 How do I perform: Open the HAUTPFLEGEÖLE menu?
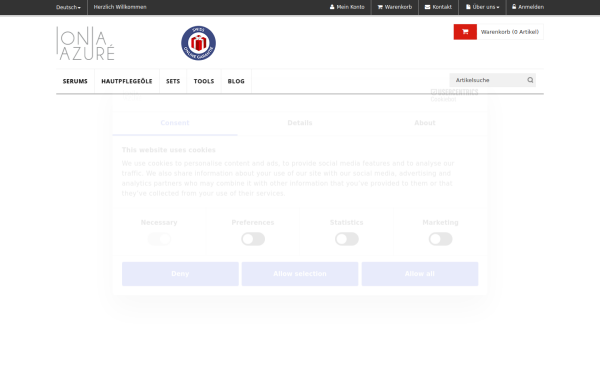(127, 81)
